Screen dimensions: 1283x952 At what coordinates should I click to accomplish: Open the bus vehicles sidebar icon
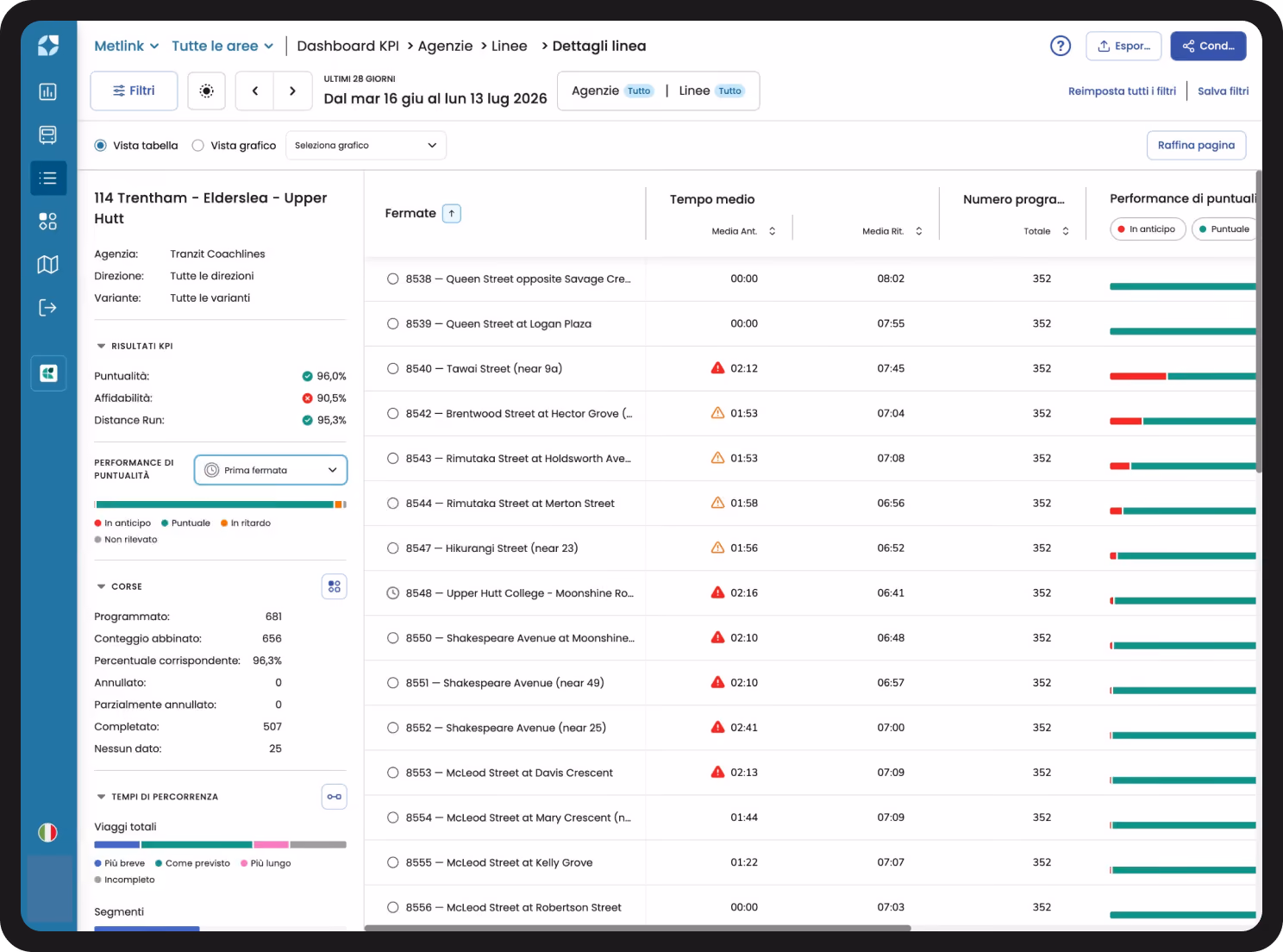pyautogui.click(x=48, y=135)
